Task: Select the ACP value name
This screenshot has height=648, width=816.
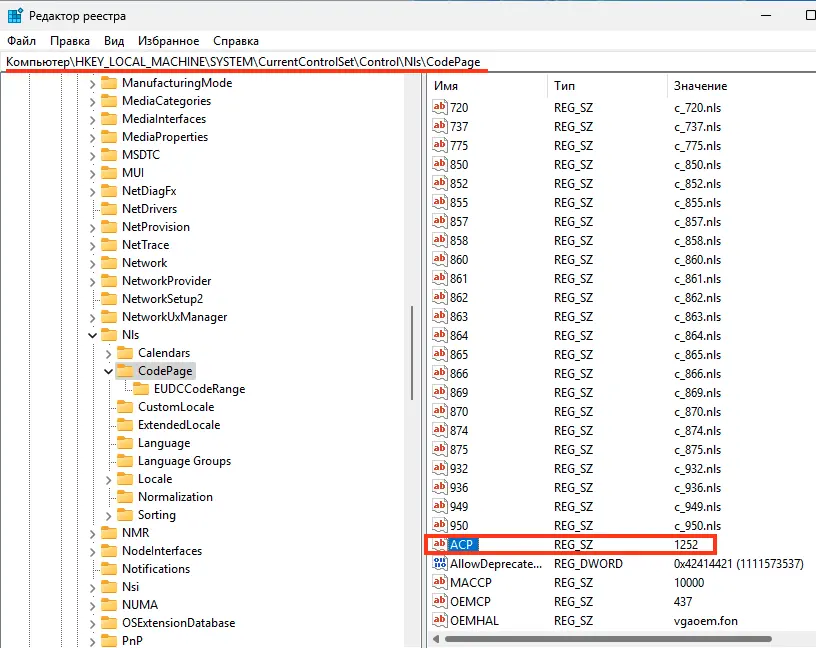Action: pos(462,544)
